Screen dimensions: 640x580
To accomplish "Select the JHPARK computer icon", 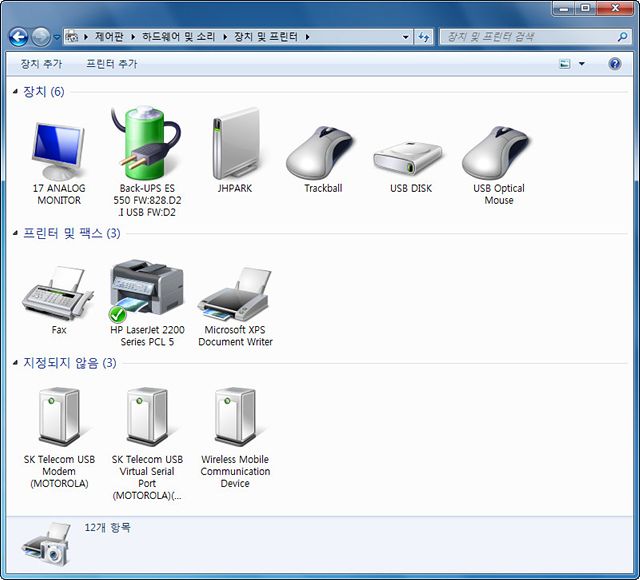I will pos(235,143).
